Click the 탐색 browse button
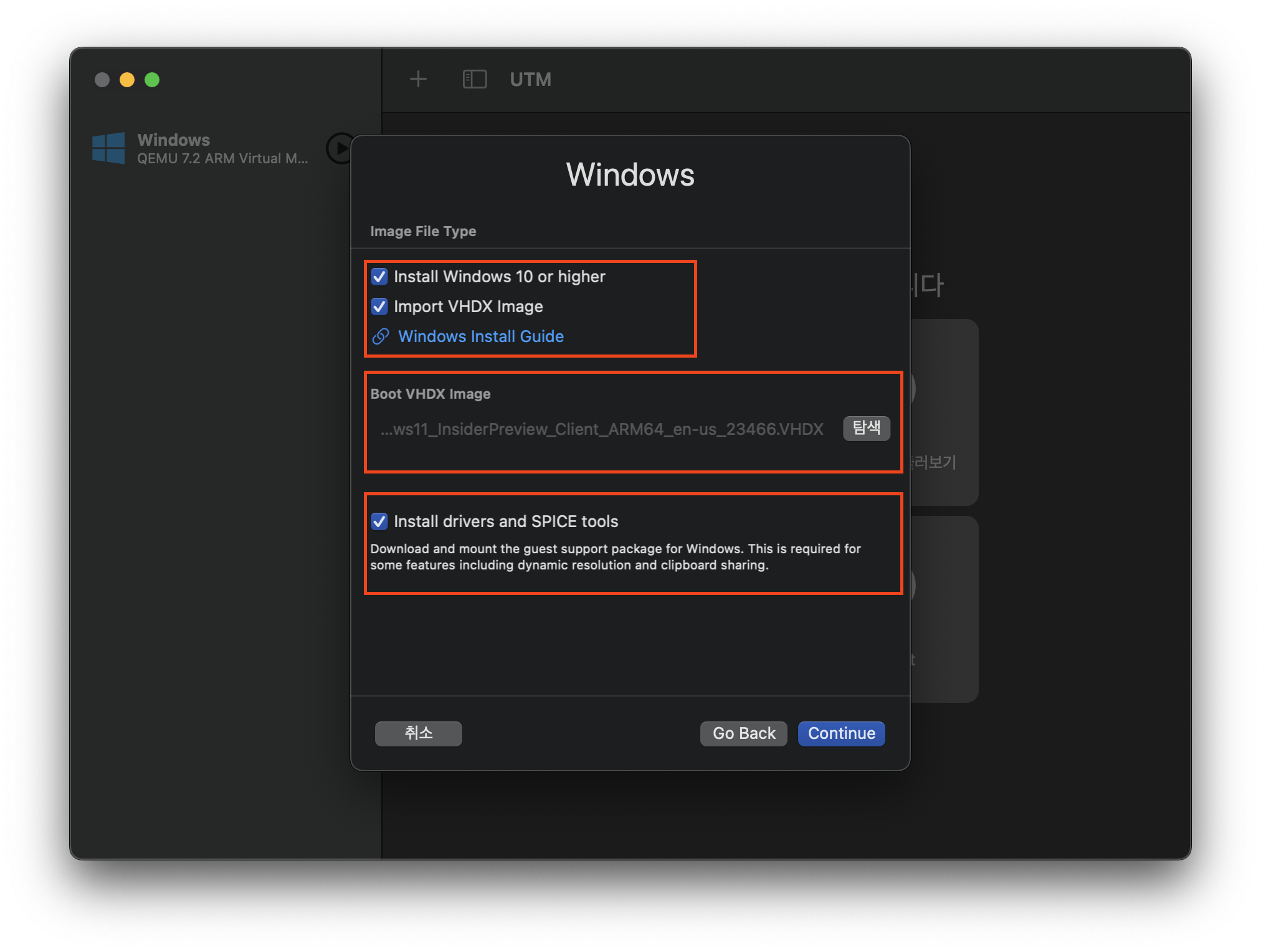Image resolution: width=1261 pixels, height=952 pixels. click(866, 428)
